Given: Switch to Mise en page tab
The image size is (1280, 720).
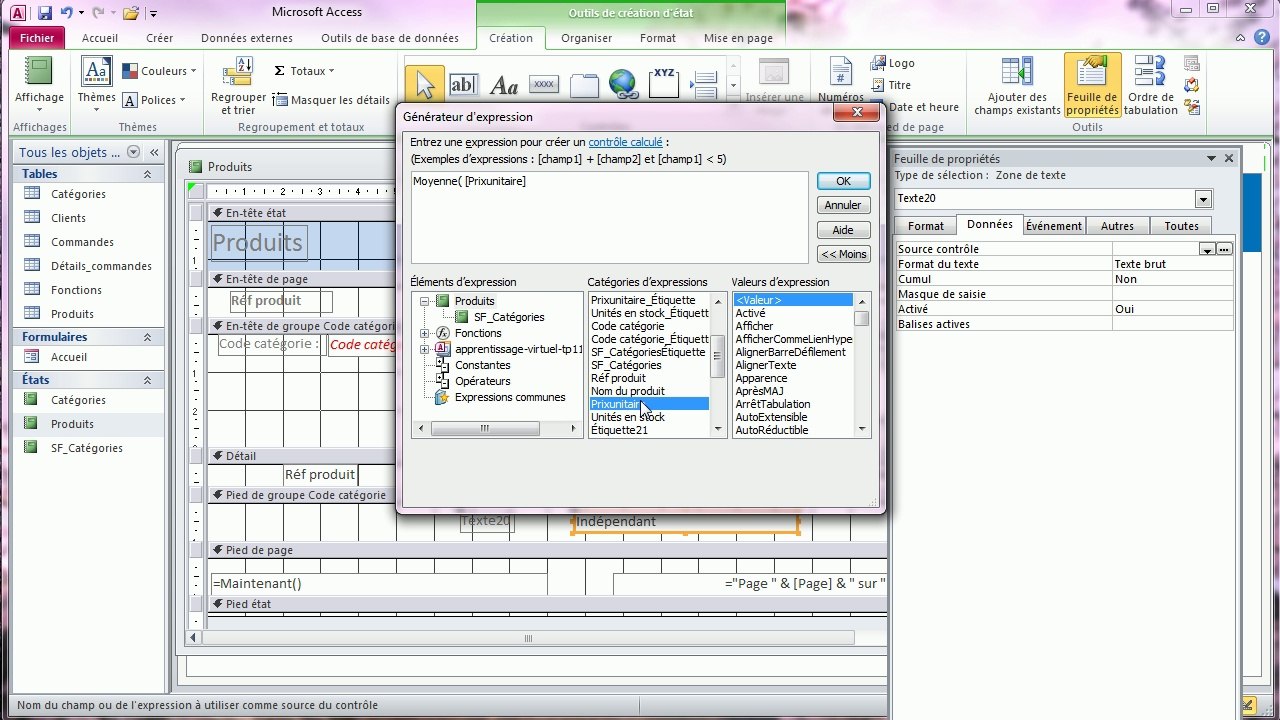Looking at the screenshot, I should coord(738,38).
